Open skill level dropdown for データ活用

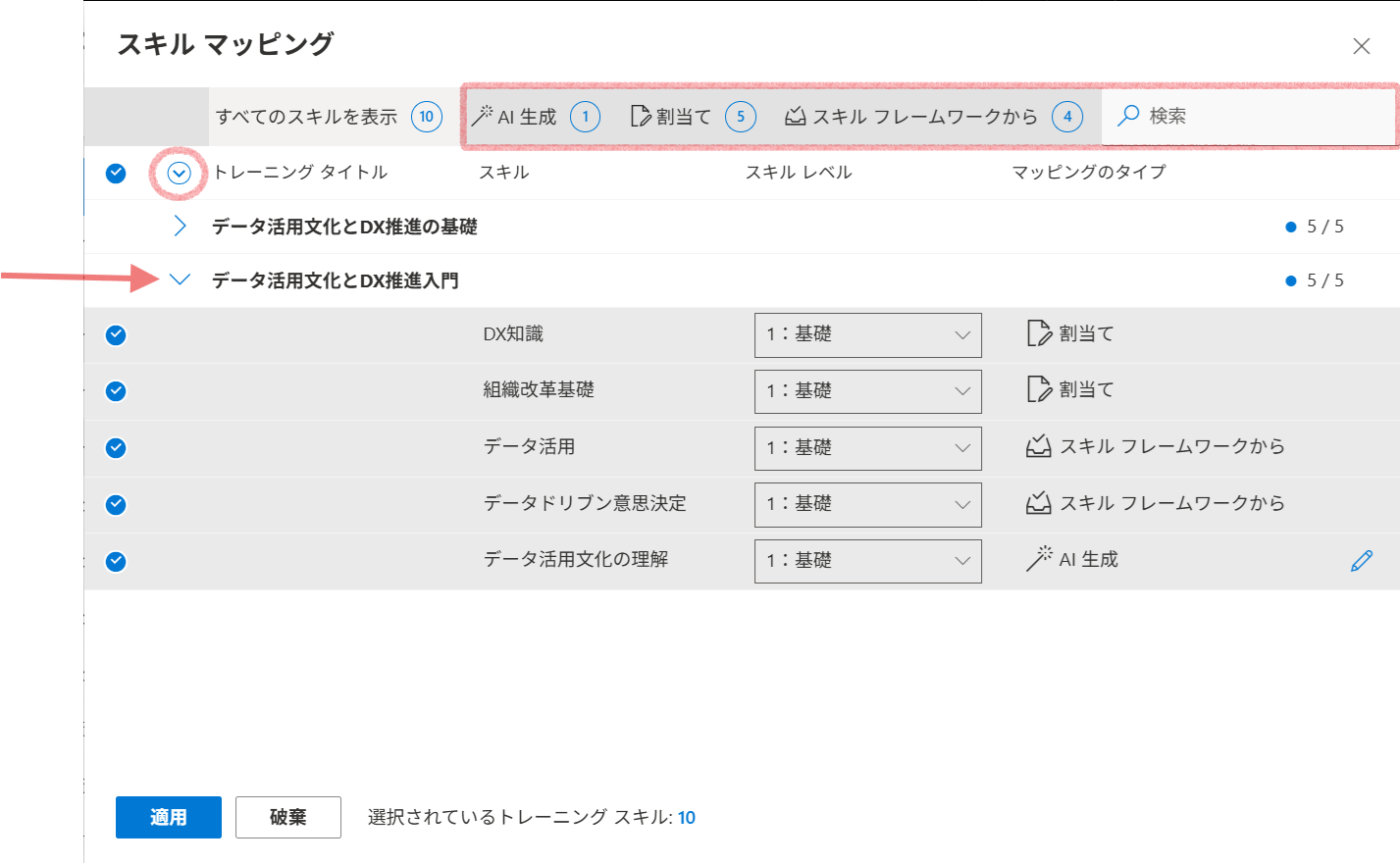point(868,448)
